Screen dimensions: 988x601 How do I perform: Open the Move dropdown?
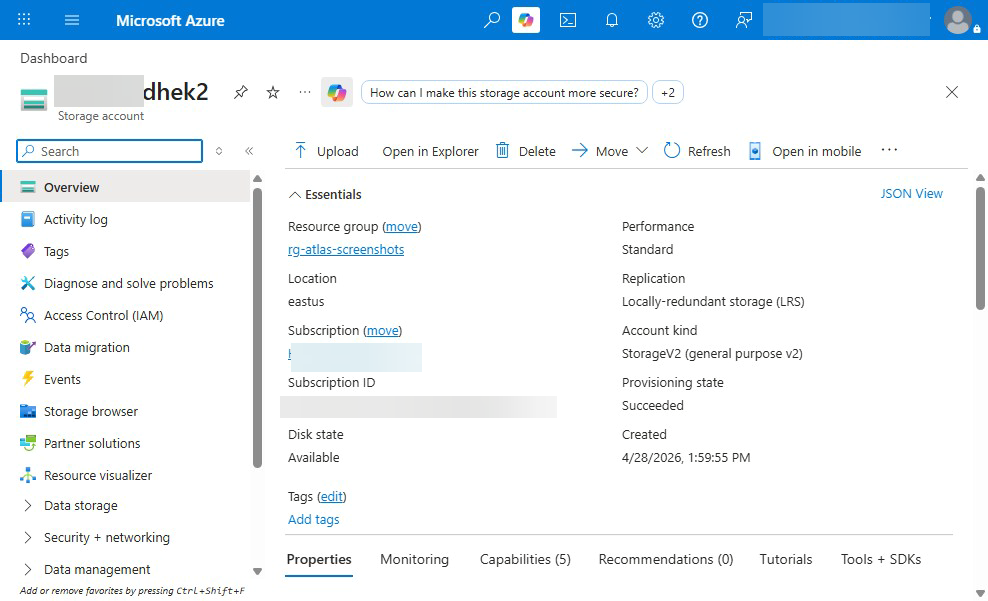click(x=609, y=151)
